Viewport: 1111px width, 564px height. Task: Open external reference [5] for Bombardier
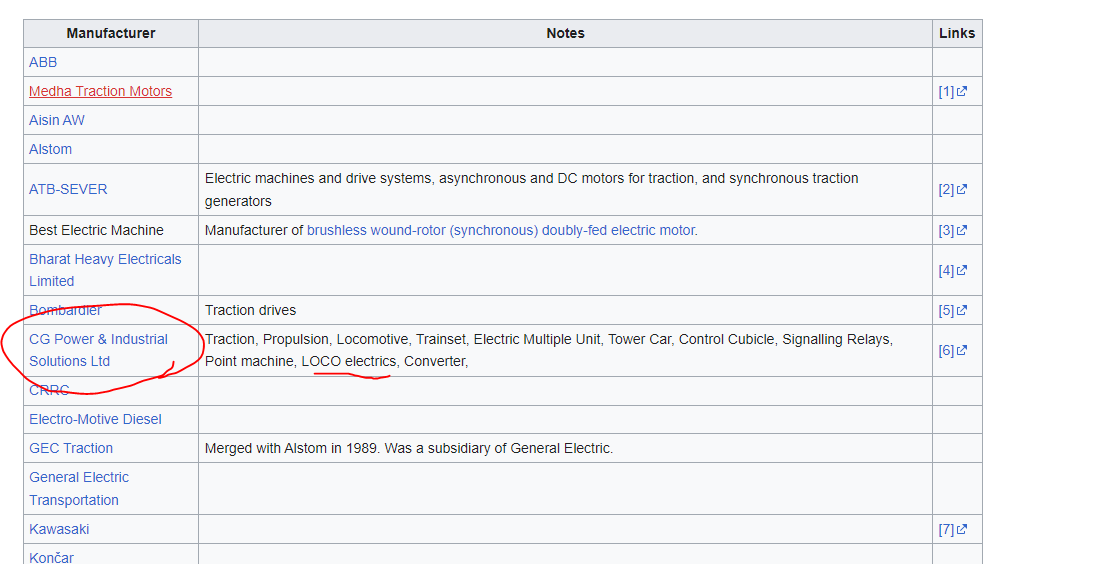pyautogui.click(x=952, y=310)
